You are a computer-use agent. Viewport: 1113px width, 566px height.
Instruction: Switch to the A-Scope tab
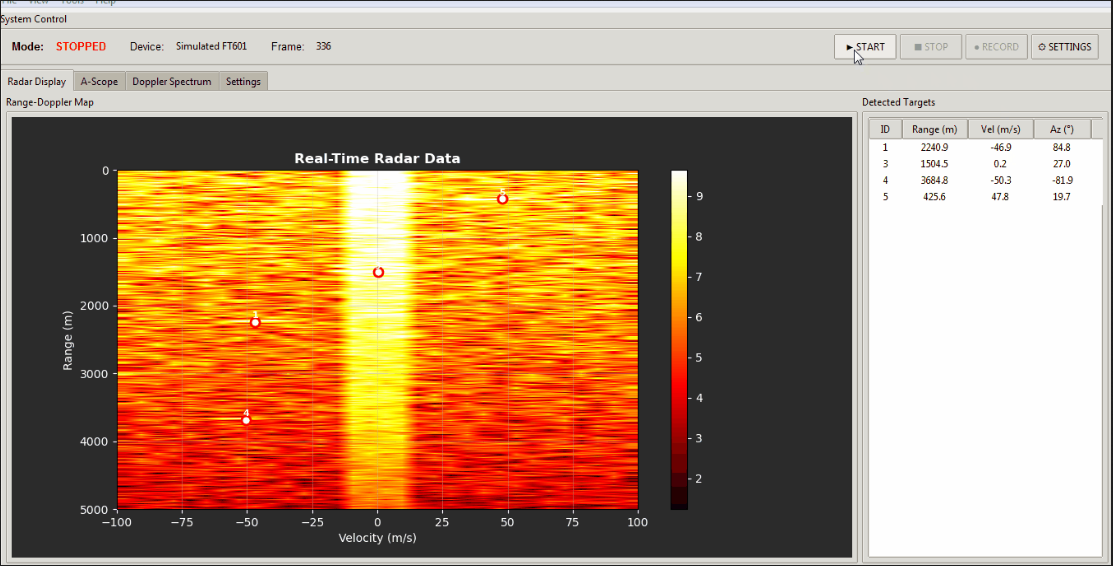point(99,81)
